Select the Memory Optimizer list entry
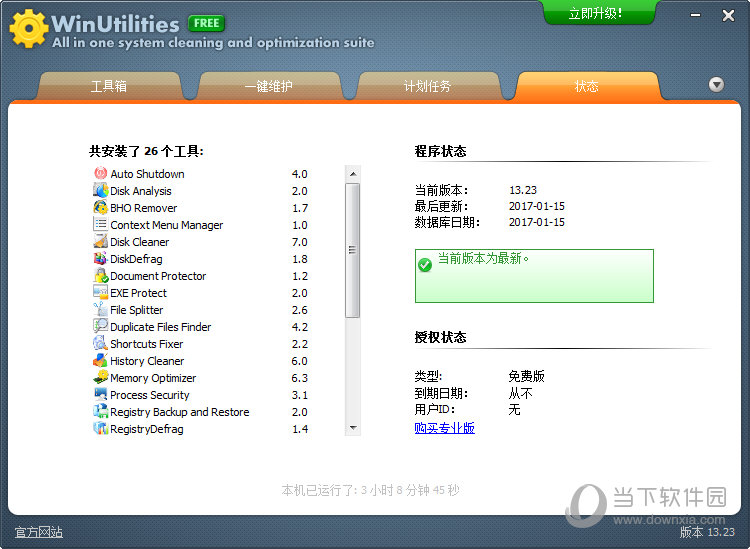This screenshot has width=750, height=549. pyautogui.click(x=201, y=378)
